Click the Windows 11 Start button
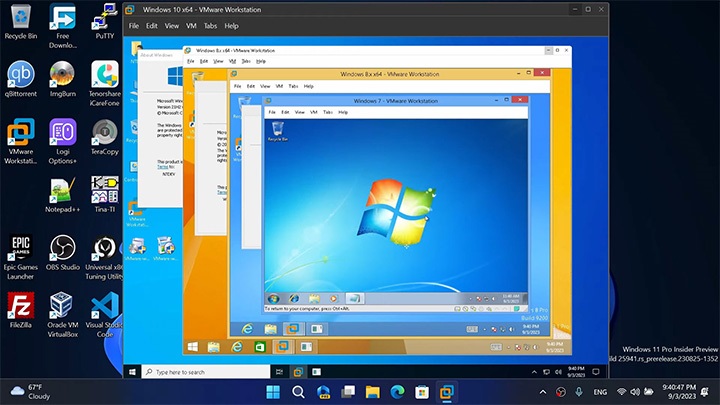720x405 pixels. point(273,391)
